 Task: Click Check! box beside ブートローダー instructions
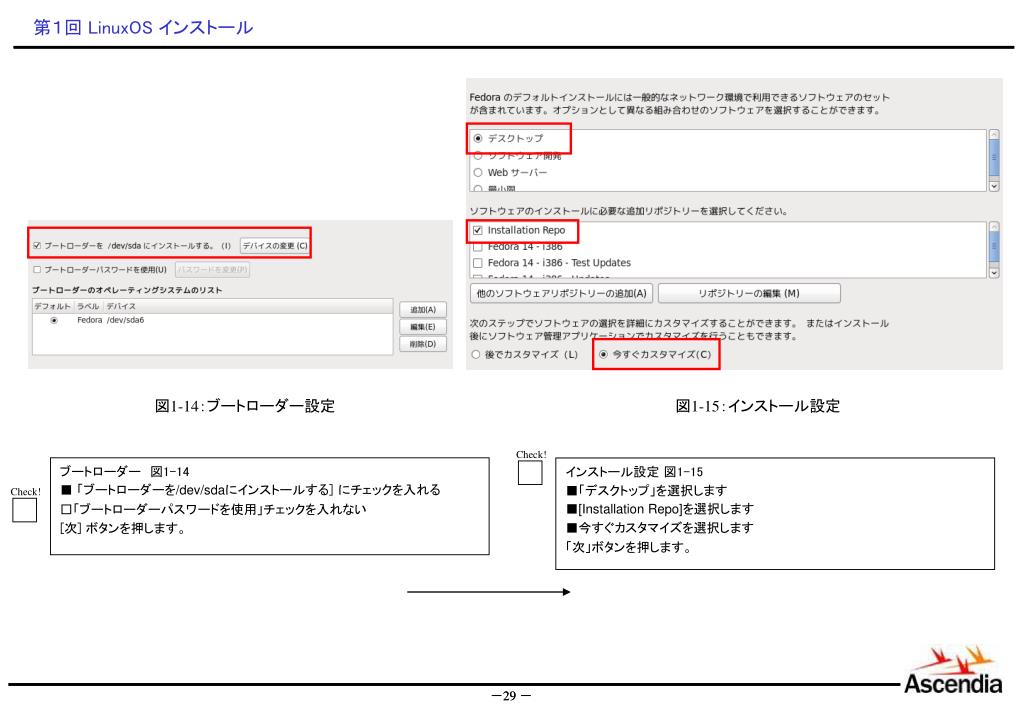point(25,510)
